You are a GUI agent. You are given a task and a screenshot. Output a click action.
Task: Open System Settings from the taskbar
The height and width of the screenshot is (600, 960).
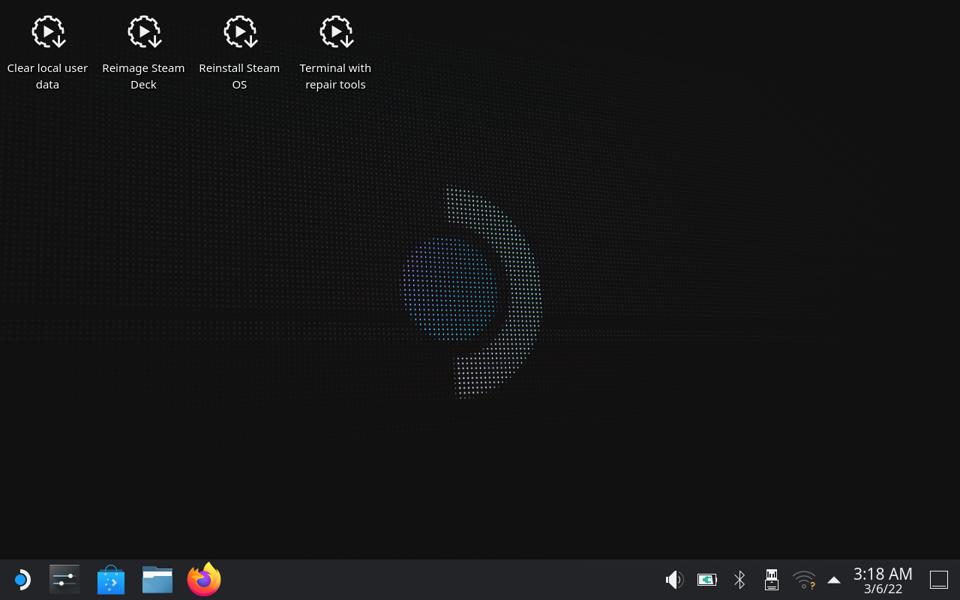pyautogui.click(x=64, y=579)
